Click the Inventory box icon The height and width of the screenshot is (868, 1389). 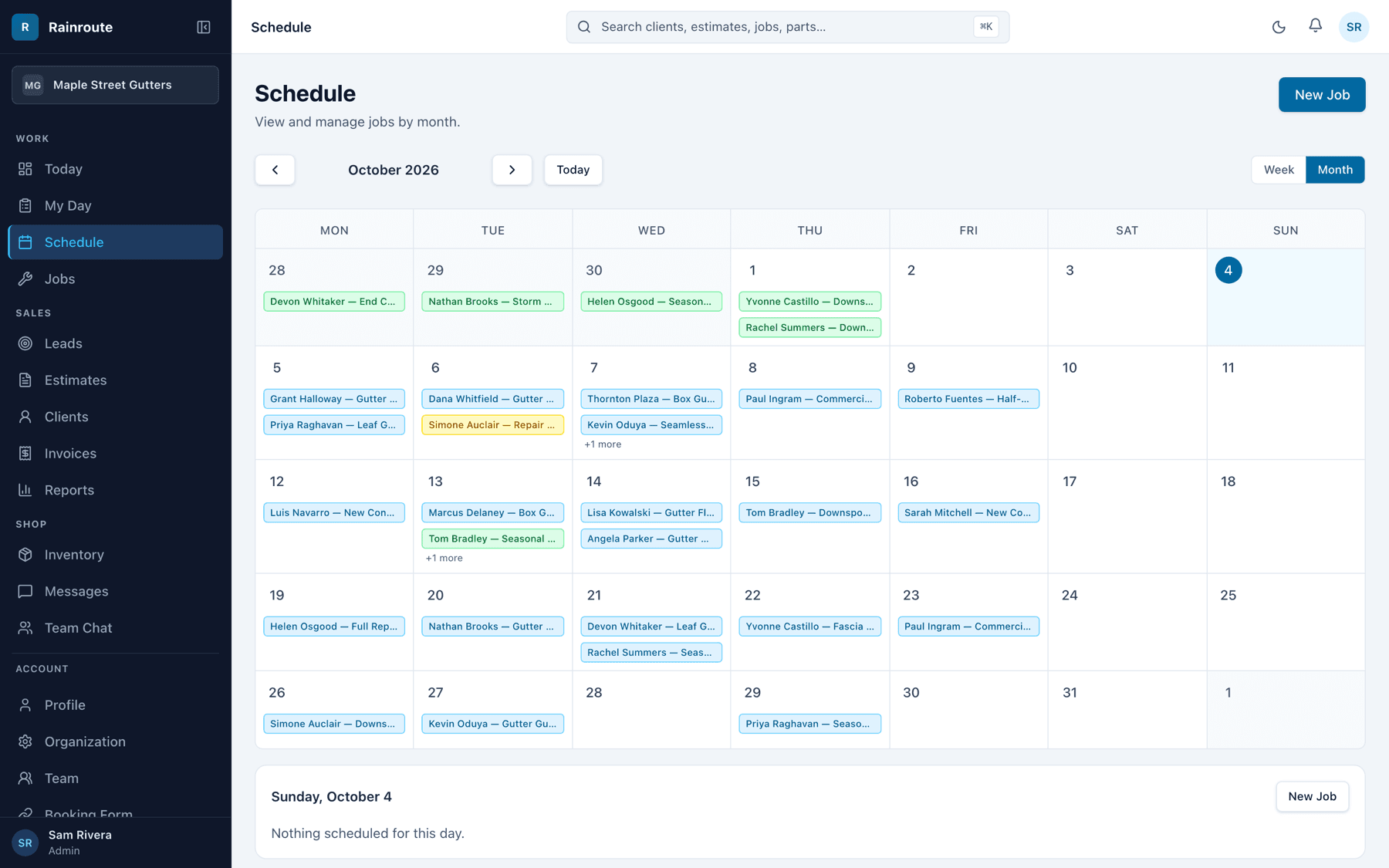tap(25, 555)
